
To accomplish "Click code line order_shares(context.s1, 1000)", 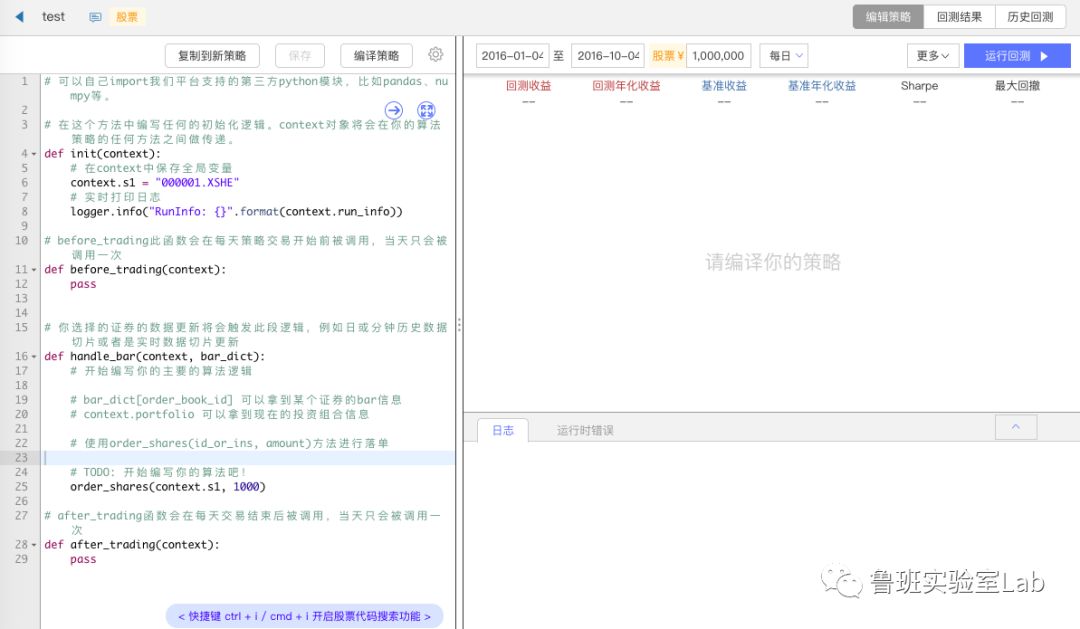I will coord(167,486).
